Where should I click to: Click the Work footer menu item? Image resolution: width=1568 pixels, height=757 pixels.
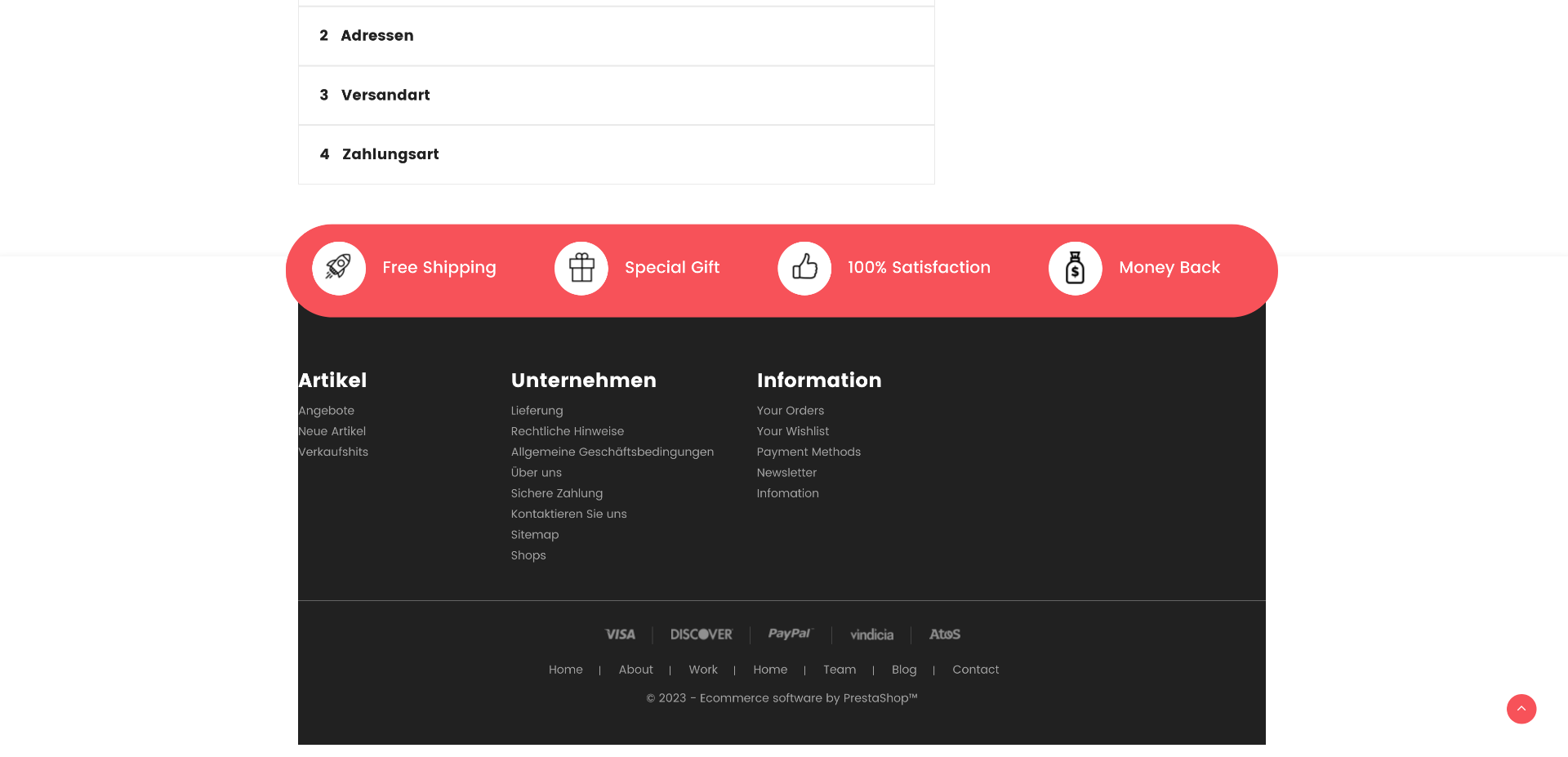(702, 670)
